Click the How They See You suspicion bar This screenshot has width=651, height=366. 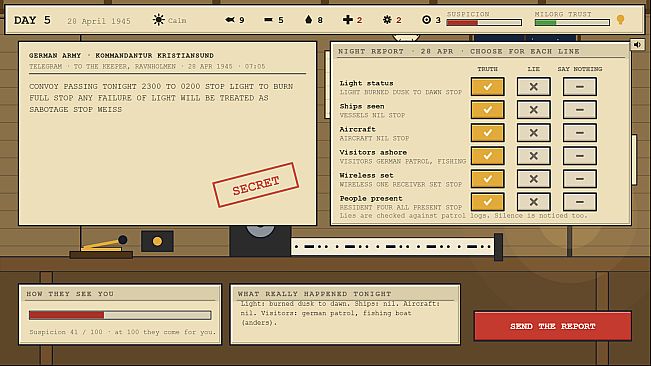[120, 315]
